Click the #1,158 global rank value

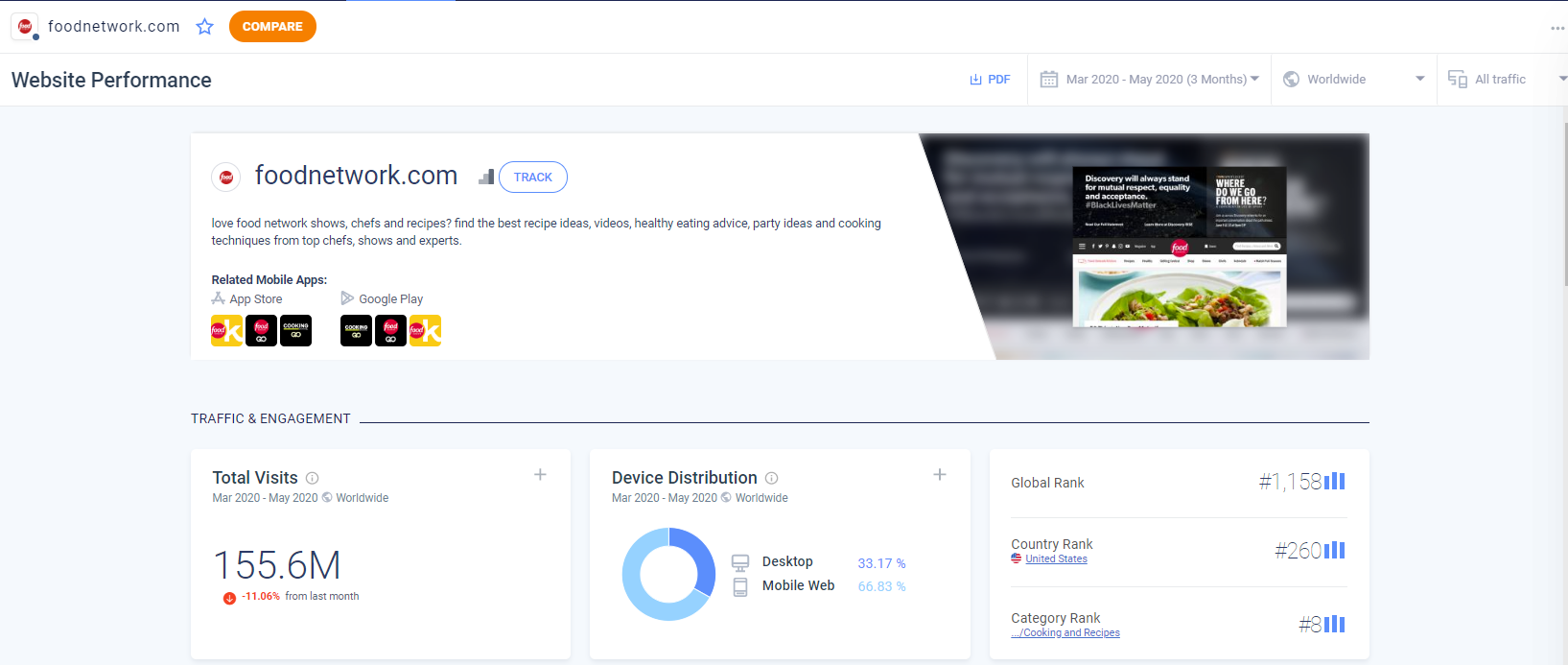click(x=1290, y=481)
